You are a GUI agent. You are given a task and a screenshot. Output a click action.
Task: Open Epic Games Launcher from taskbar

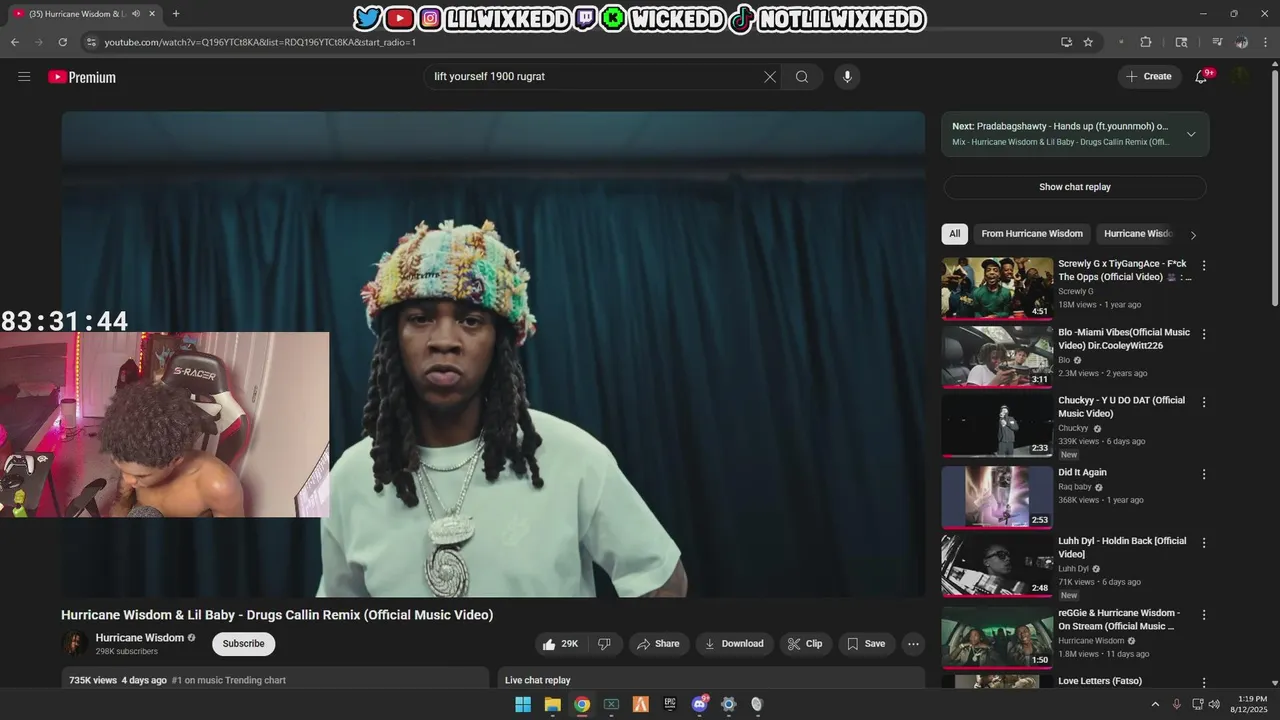(670, 704)
